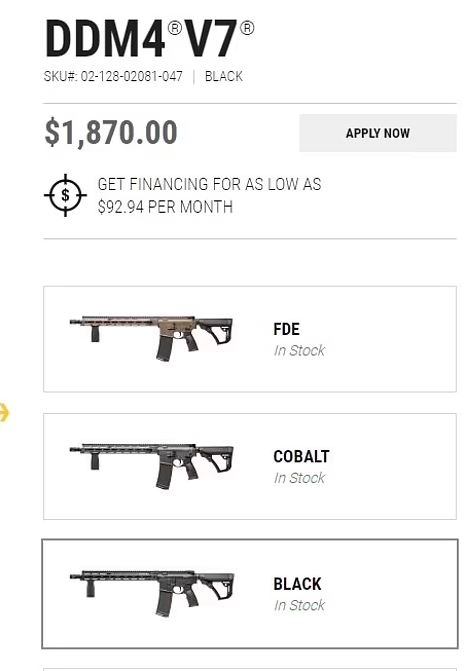Viewport: 468px width, 671px height.
Task: Click the APPLY NOW financing button
Action: click(378, 133)
